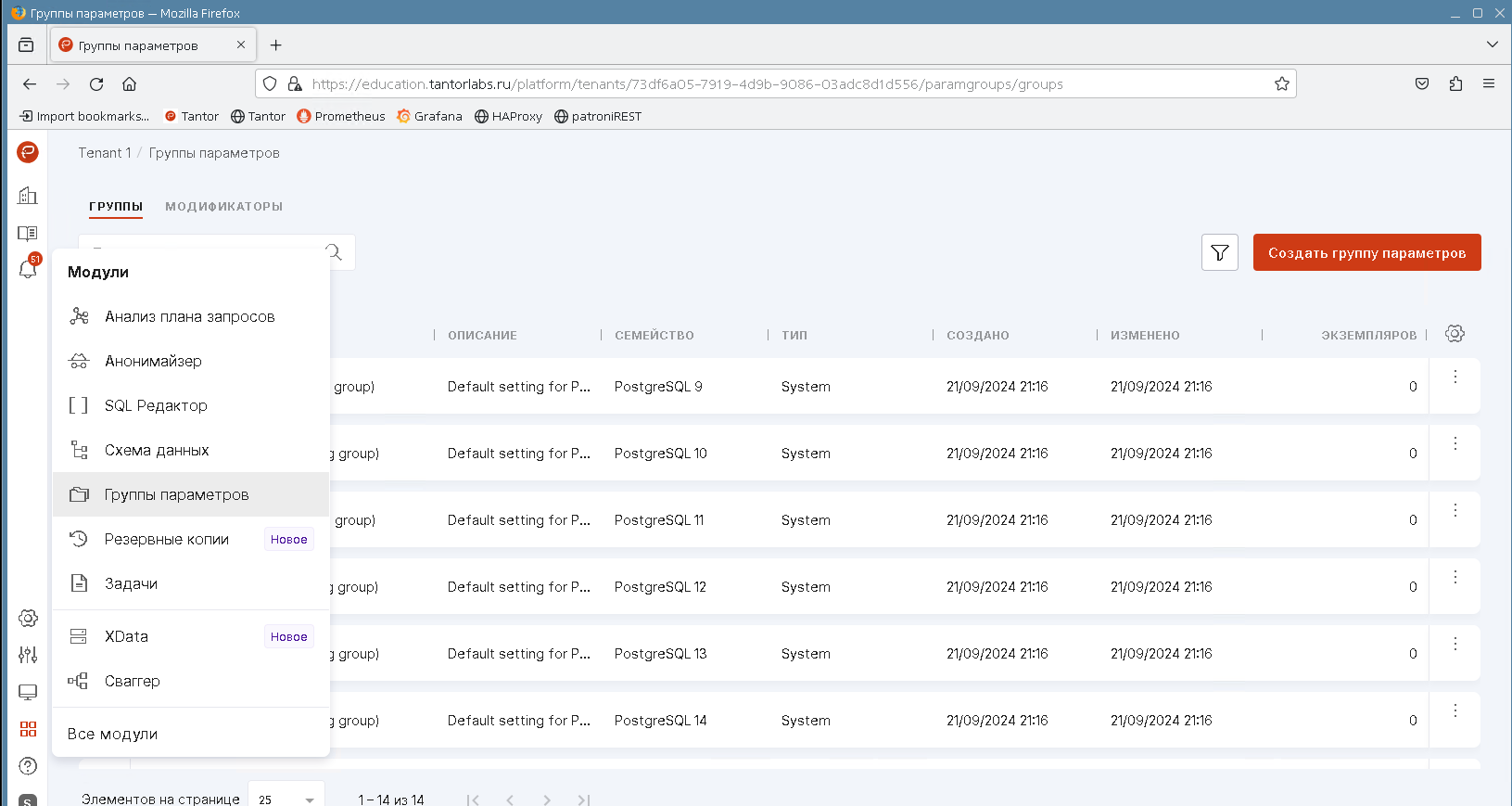Select SQL Редактор in modules menu
The width and height of the screenshot is (1512, 806).
point(156,405)
